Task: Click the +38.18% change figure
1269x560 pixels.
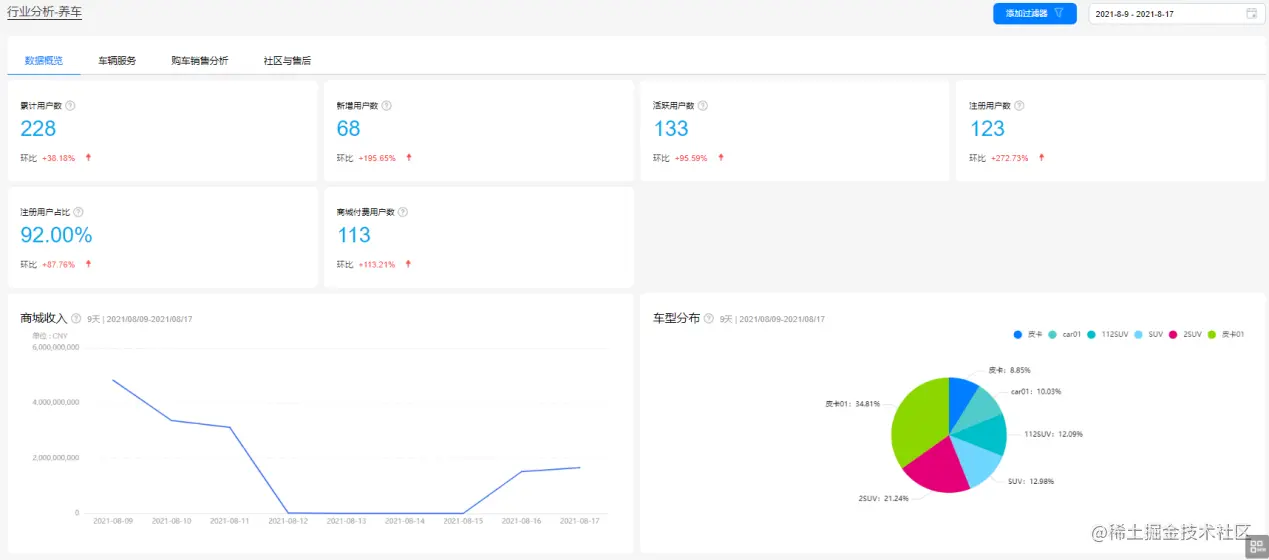Action: [x=58, y=158]
